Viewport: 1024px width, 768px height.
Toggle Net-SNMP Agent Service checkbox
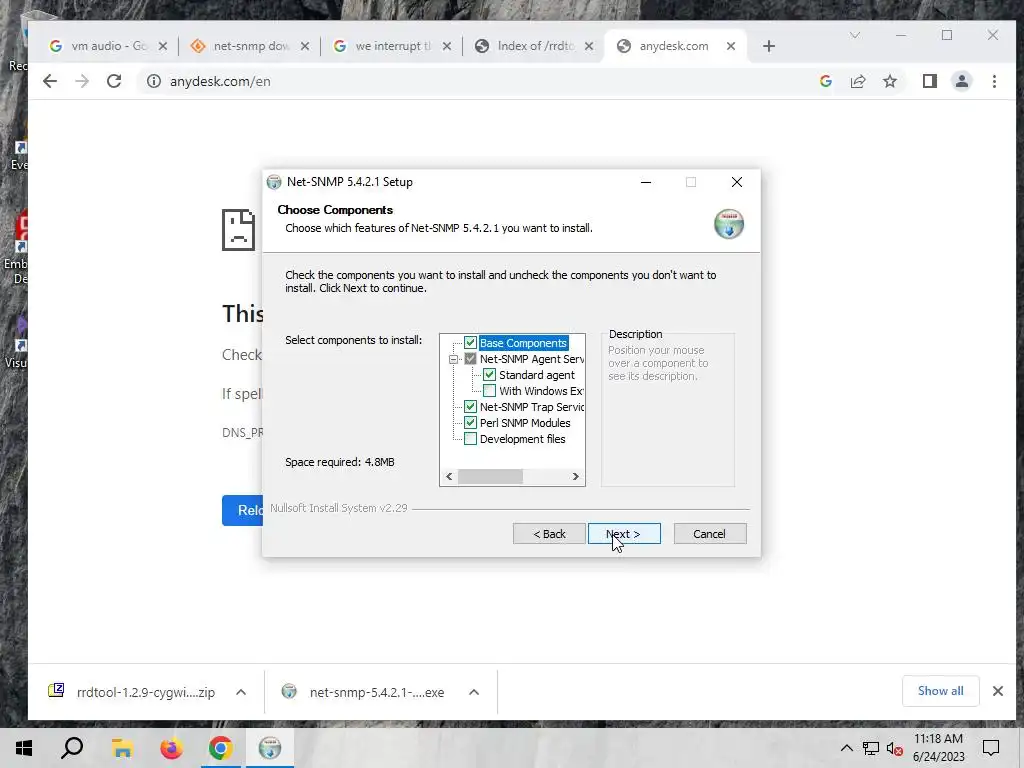click(470, 359)
